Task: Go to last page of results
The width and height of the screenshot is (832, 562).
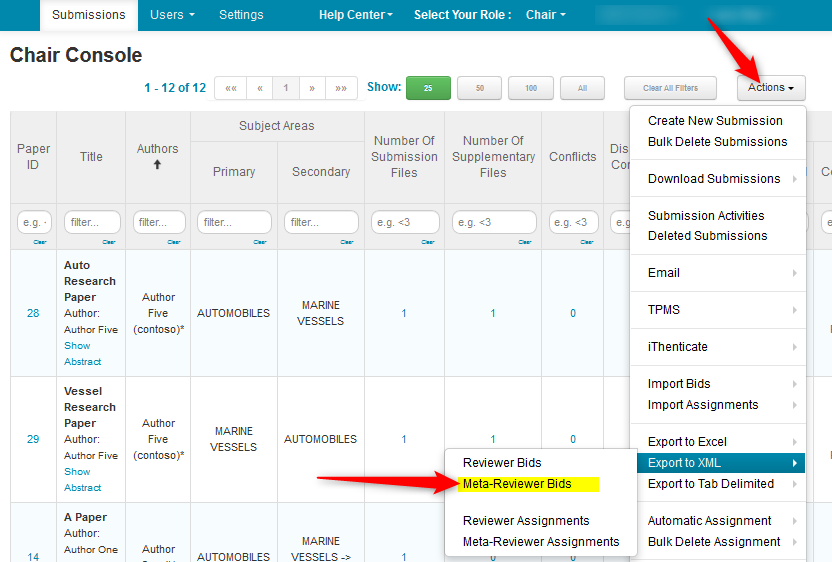Action: pyautogui.click(x=341, y=88)
